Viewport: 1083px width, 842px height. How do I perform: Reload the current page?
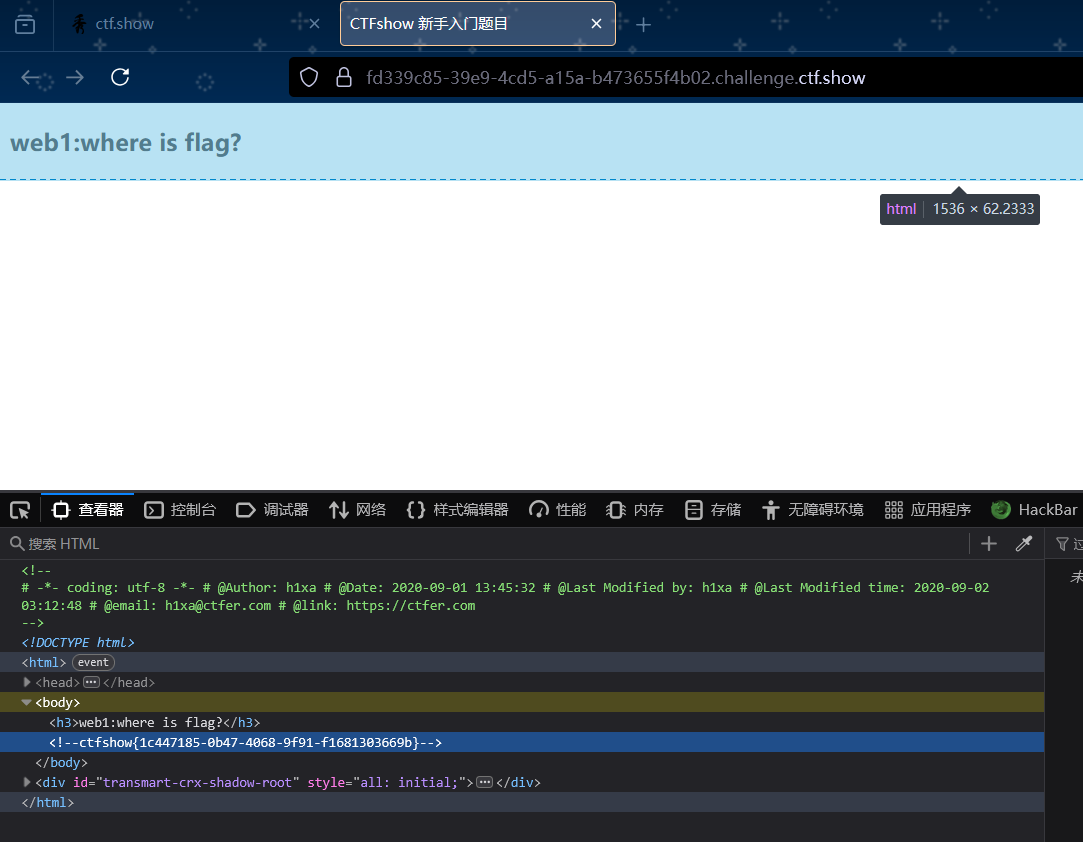click(x=120, y=77)
